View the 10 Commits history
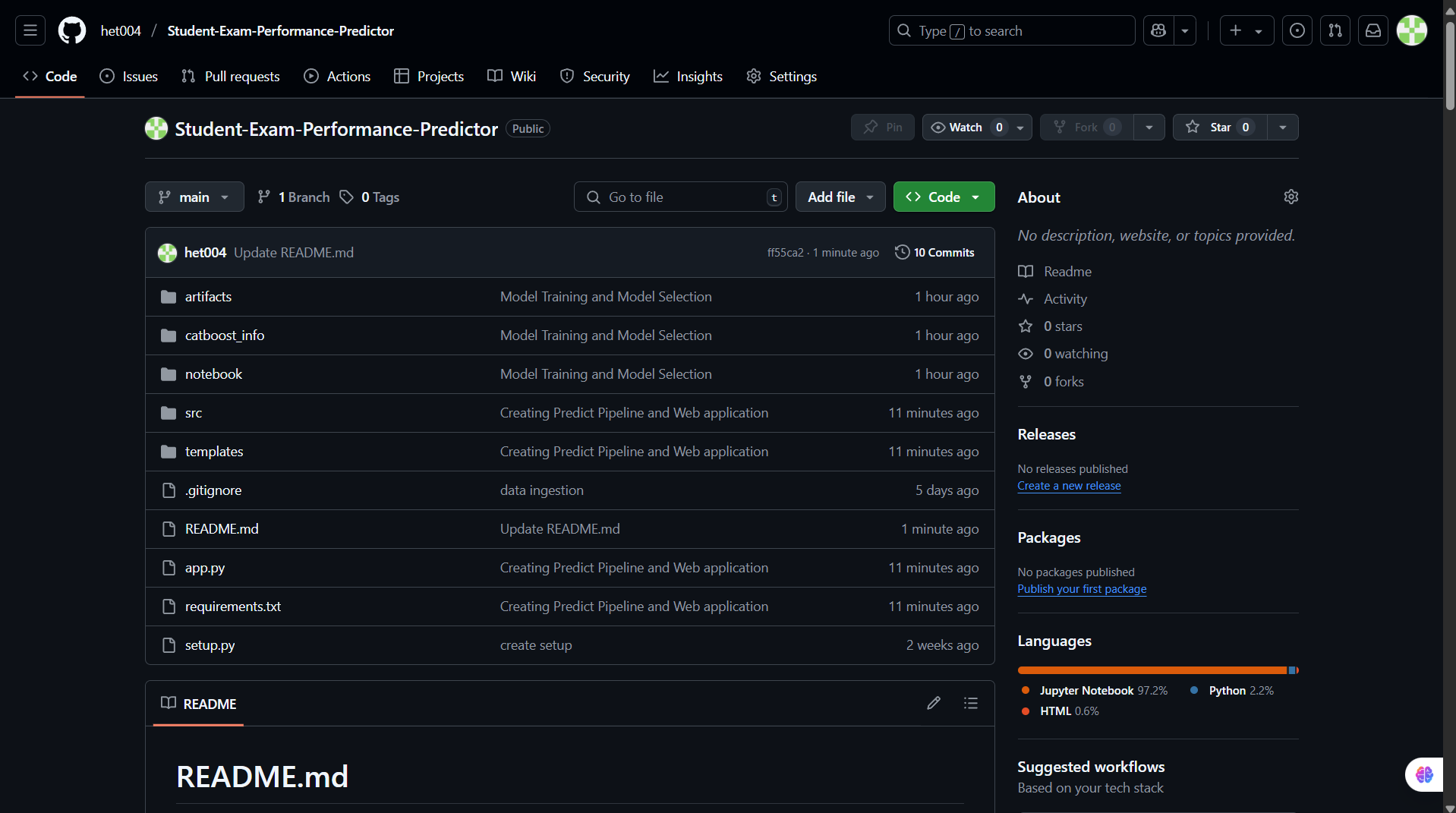The height and width of the screenshot is (813, 1456). tap(934, 253)
